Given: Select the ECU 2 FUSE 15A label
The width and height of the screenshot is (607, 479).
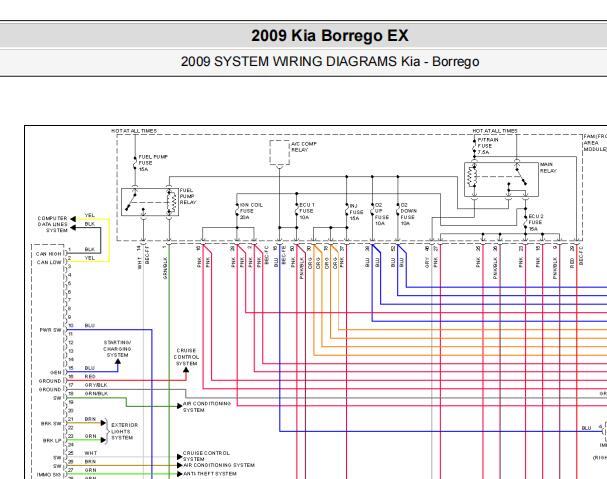Looking at the screenshot, I should pyautogui.click(x=536, y=223).
